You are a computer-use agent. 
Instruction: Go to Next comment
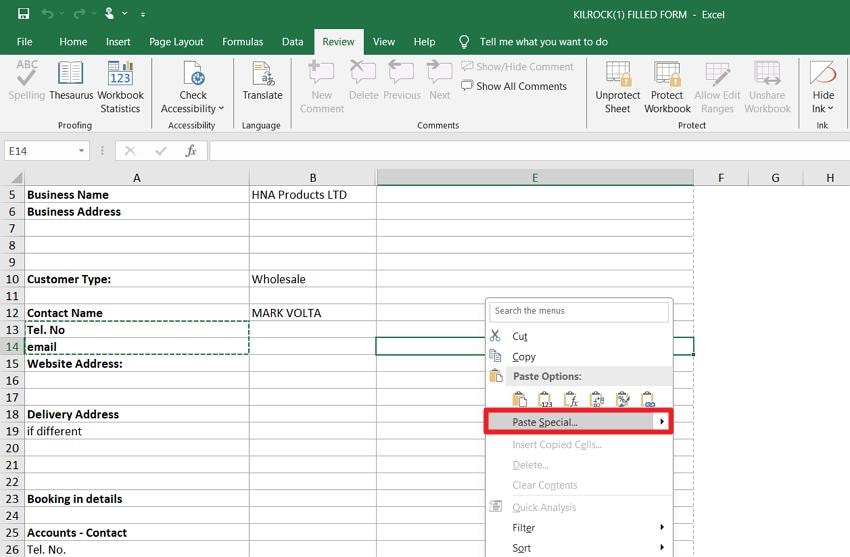click(x=440, y=80)
